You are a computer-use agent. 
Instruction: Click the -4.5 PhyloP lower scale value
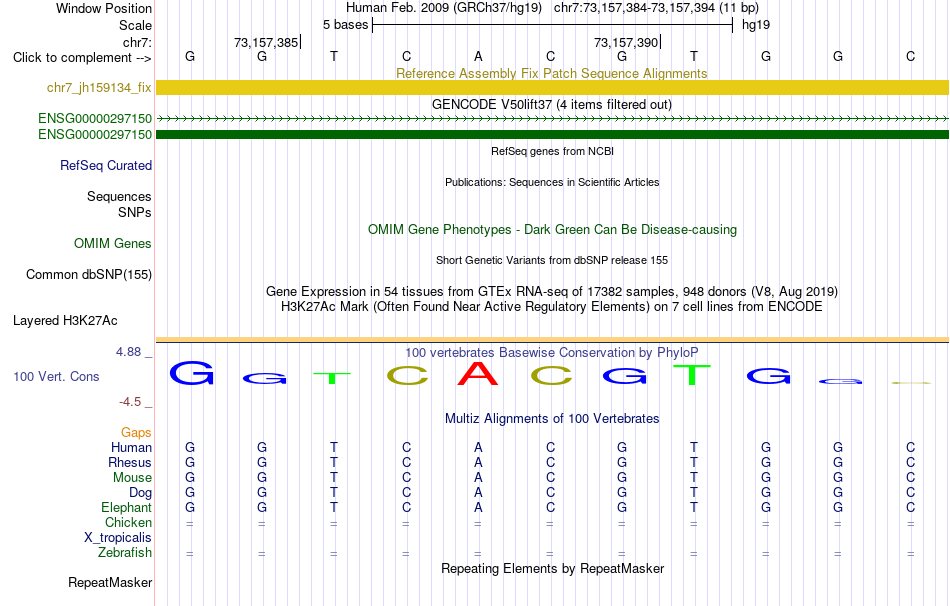click(130, 402)
